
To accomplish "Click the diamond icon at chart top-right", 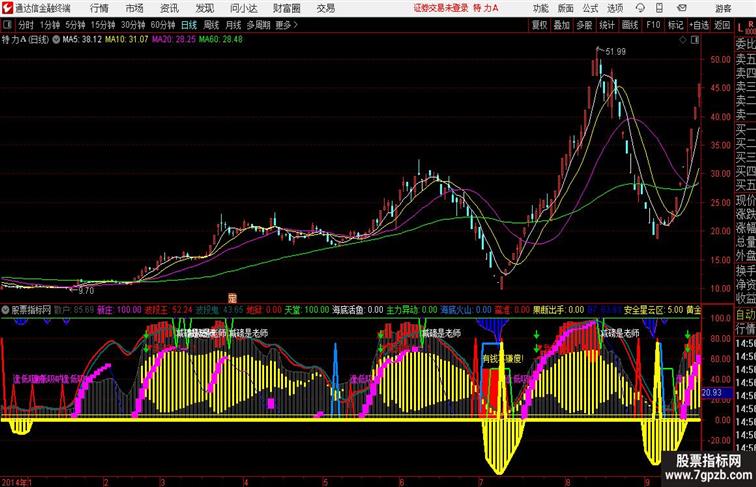I will [x=683, y=40].
